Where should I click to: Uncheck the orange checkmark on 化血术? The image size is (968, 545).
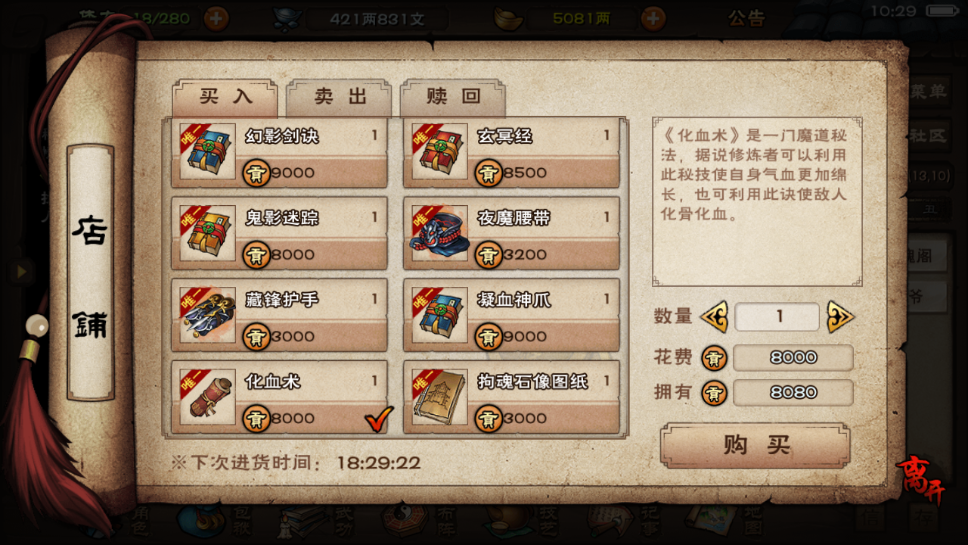(378, 418)
